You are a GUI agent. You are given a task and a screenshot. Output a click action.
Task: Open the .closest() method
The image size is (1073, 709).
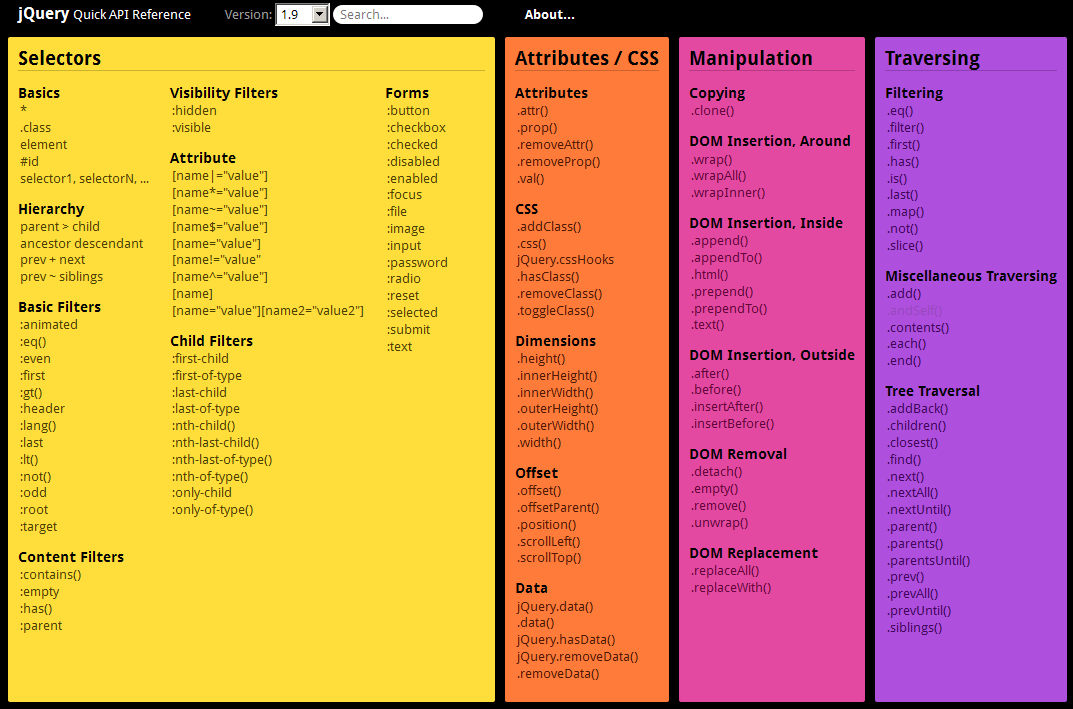click(912, 442)
